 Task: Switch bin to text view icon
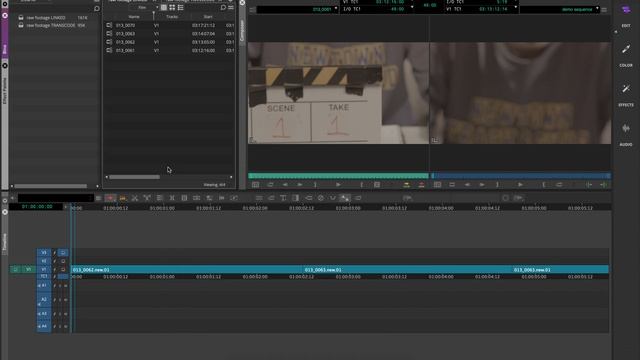click(164, 8)
